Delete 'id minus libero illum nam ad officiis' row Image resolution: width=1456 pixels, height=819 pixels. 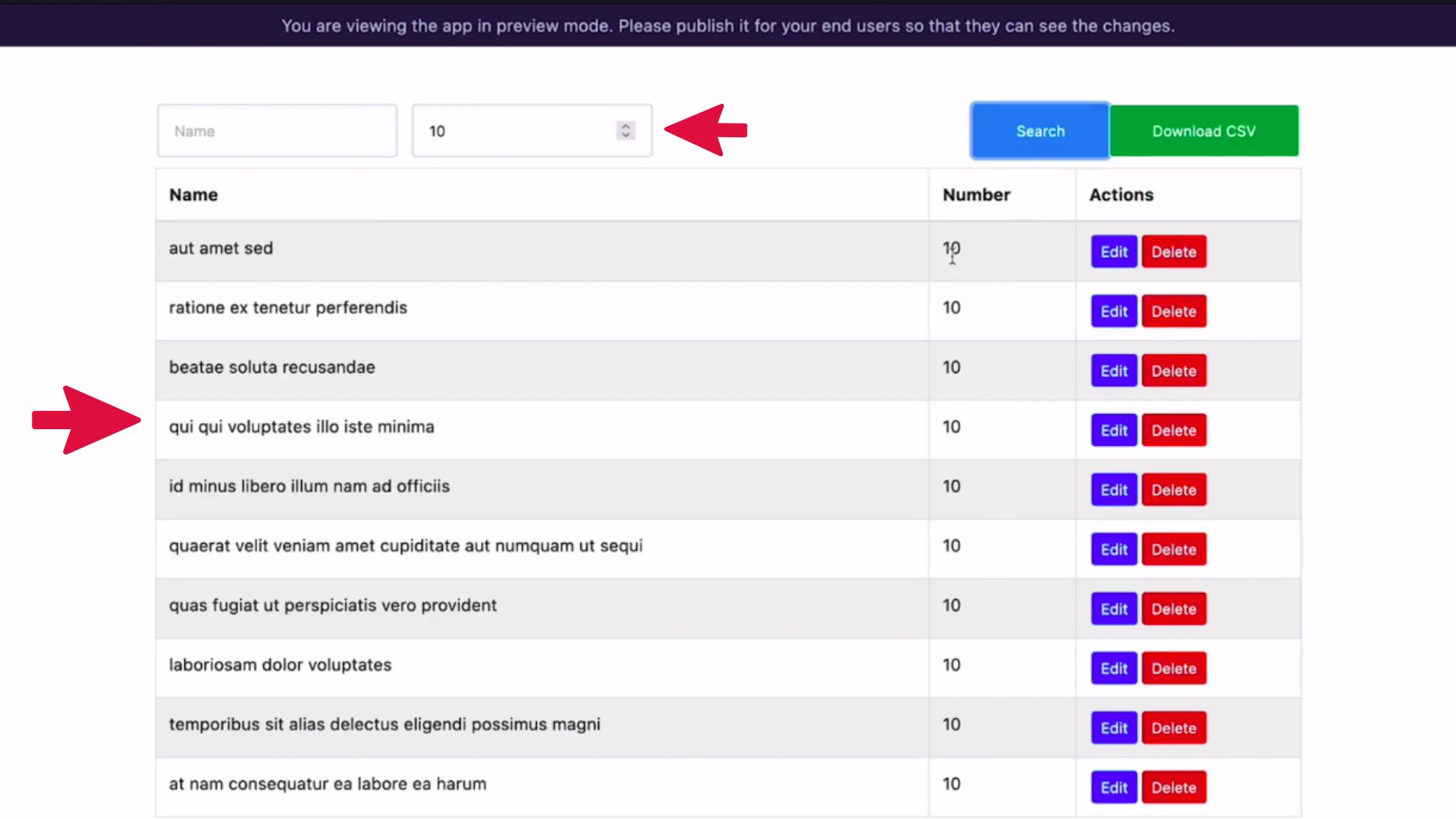1174,490
